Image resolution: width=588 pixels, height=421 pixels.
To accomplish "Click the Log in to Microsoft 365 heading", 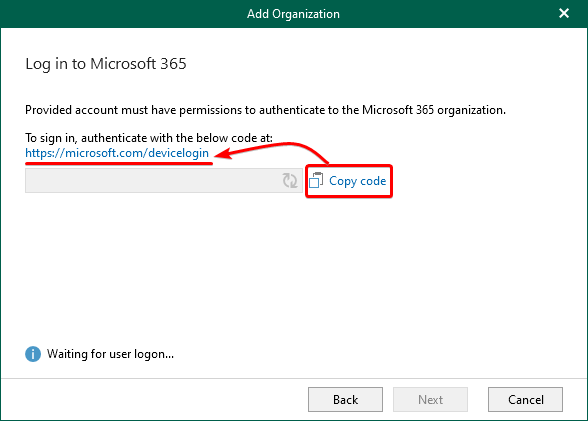I will click(106, 64).
